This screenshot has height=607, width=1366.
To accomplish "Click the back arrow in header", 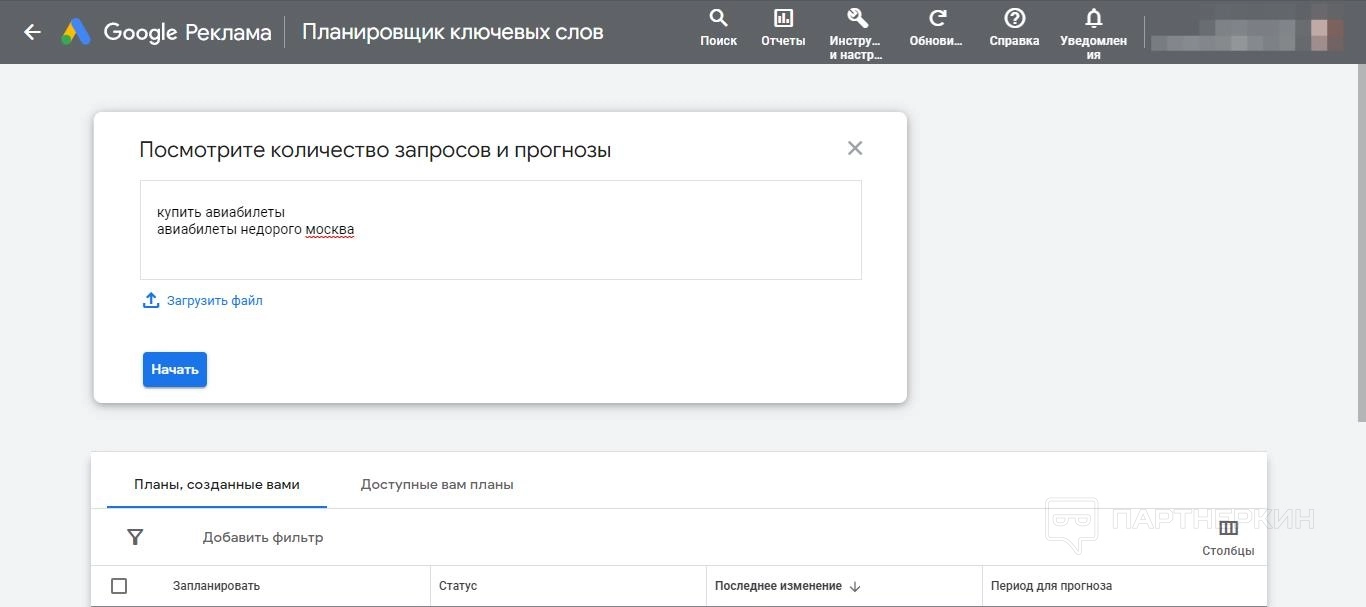I will (x=32, y=32).
